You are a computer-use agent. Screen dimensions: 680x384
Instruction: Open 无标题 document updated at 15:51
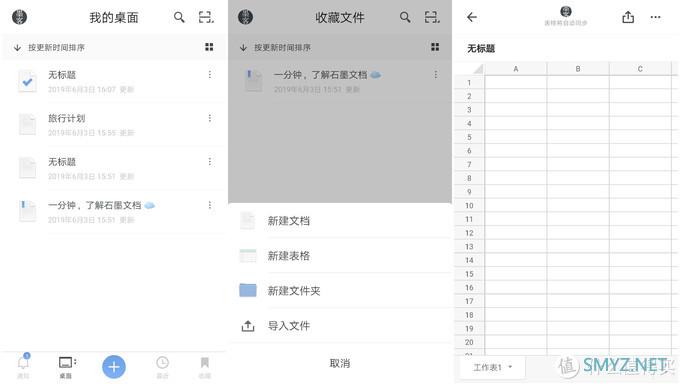pyautogui.click(x=114, y=168)
